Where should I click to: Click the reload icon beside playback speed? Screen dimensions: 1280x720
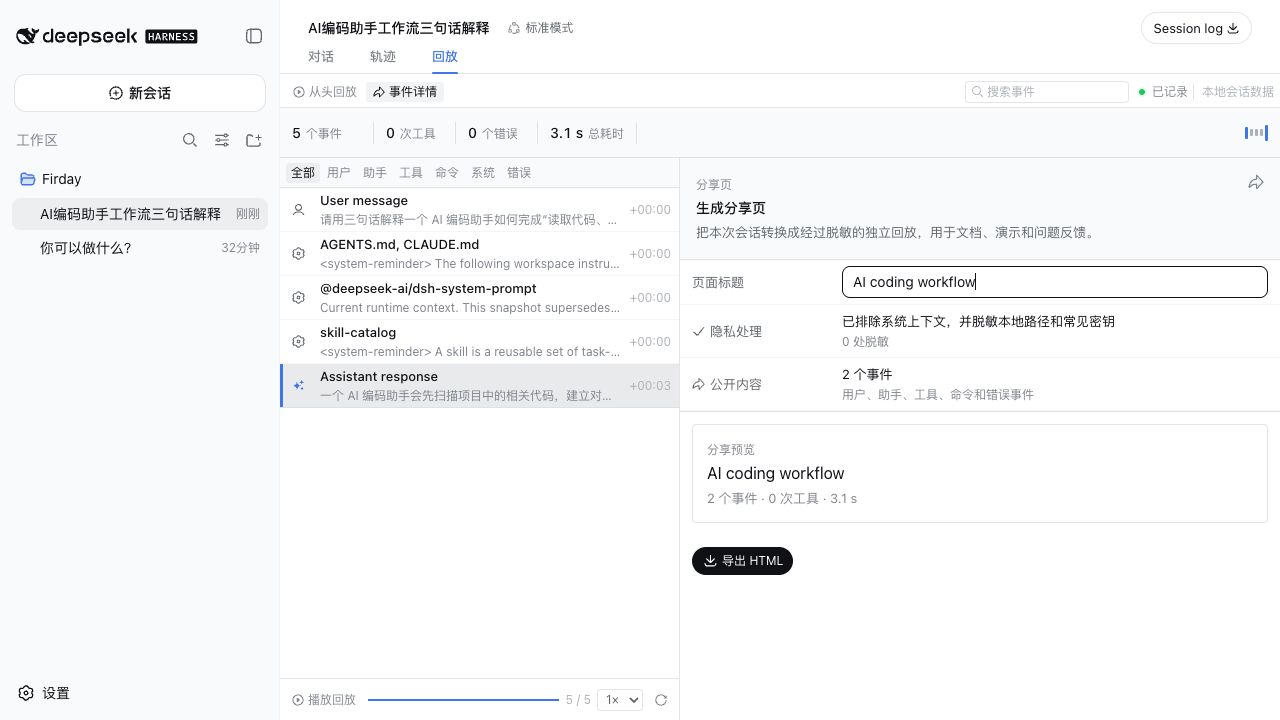(661, 700)
